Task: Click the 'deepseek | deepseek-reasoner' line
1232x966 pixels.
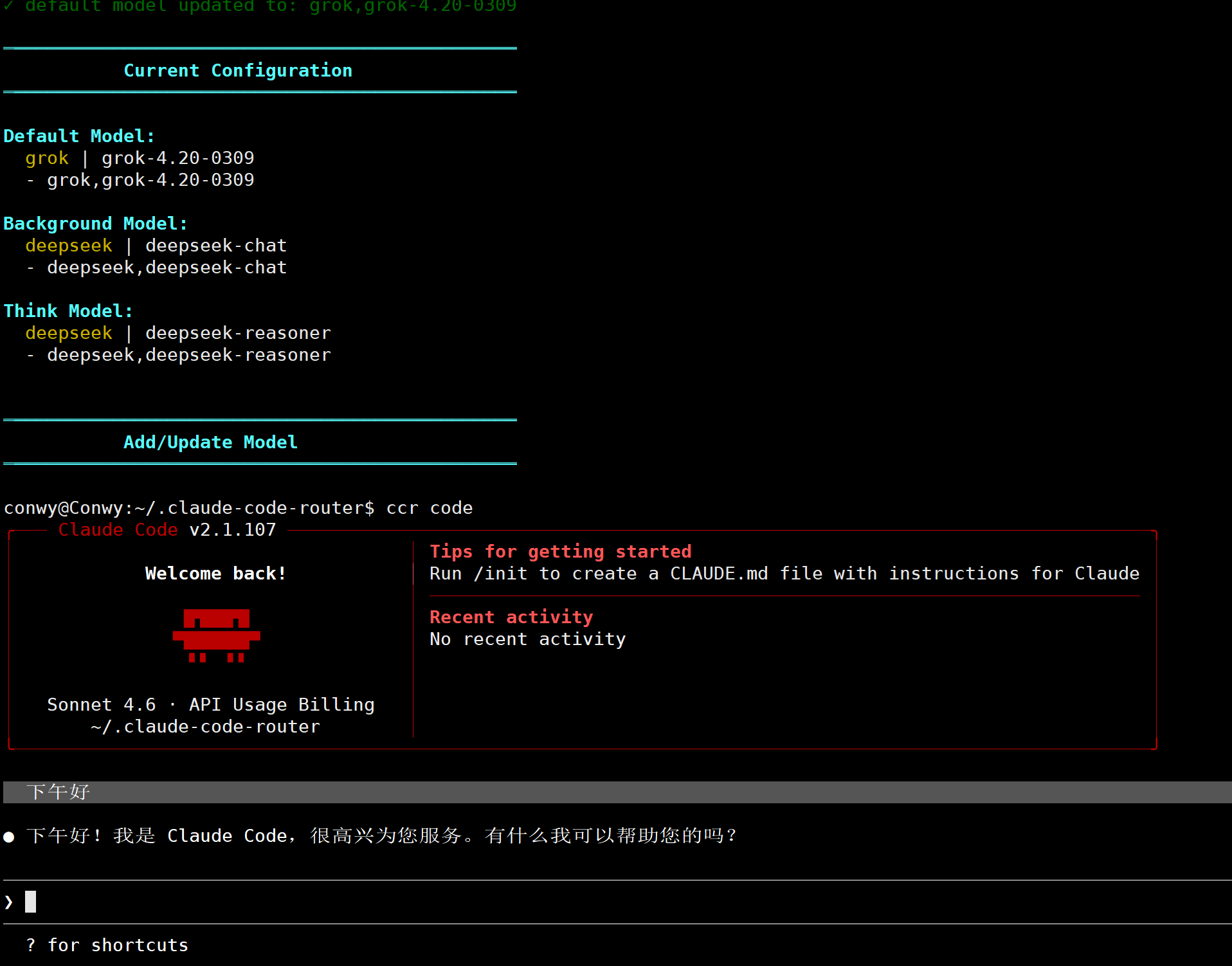Action: (x=178, y=333)
